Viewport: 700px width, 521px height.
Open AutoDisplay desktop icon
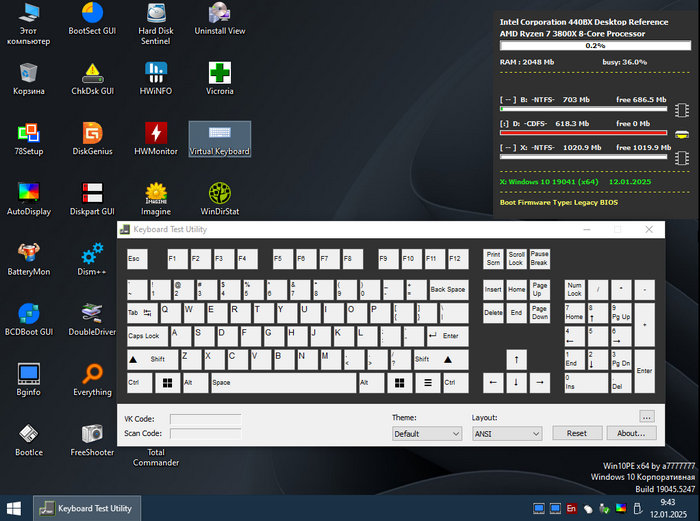tap(29, 200)
